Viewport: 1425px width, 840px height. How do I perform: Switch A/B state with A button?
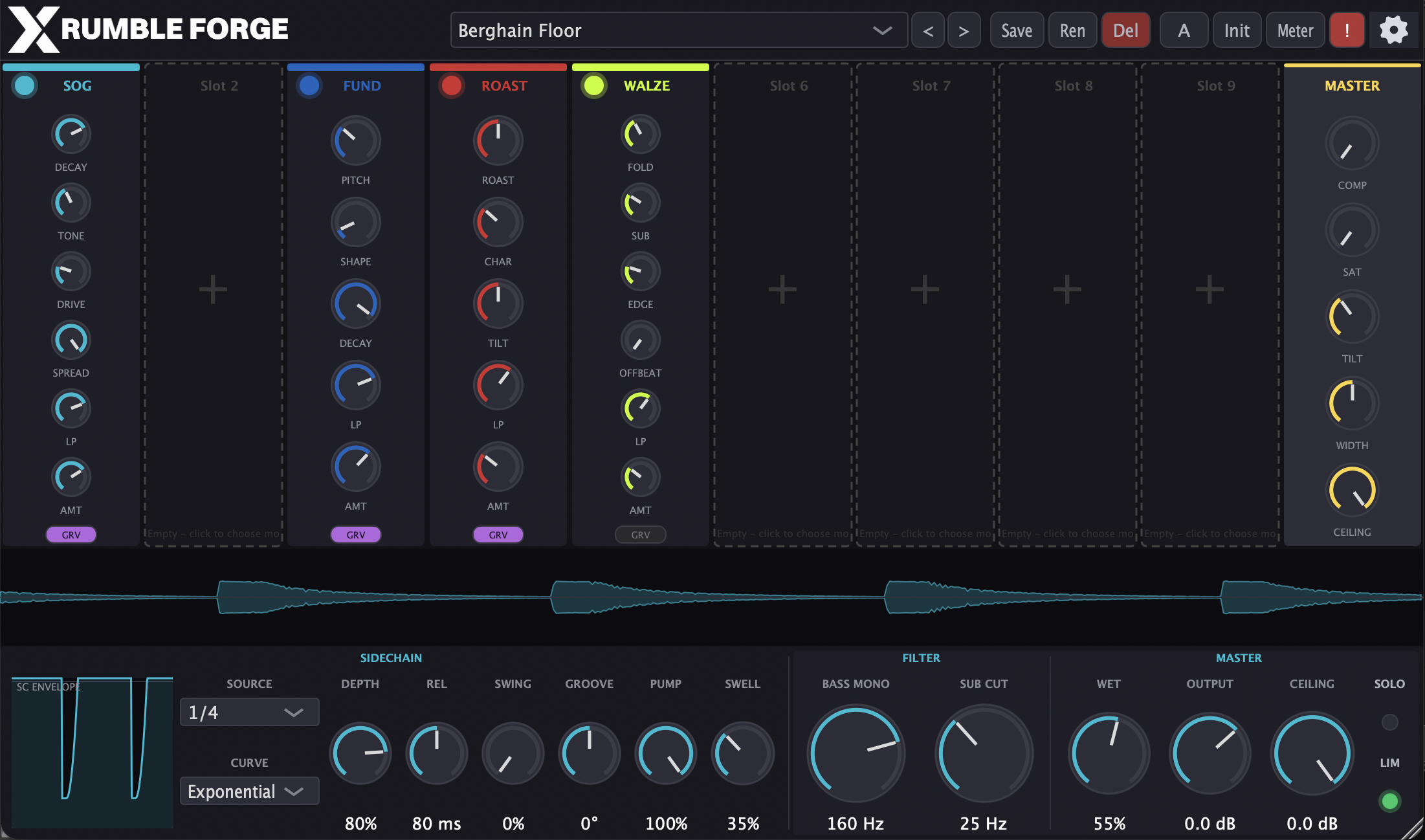(1184, 30)
